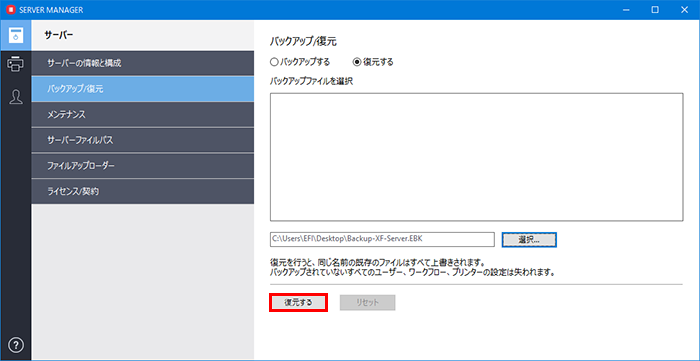Open ライセンス/契約 menu item
700x361 pixels.
(x=143, y=192)
